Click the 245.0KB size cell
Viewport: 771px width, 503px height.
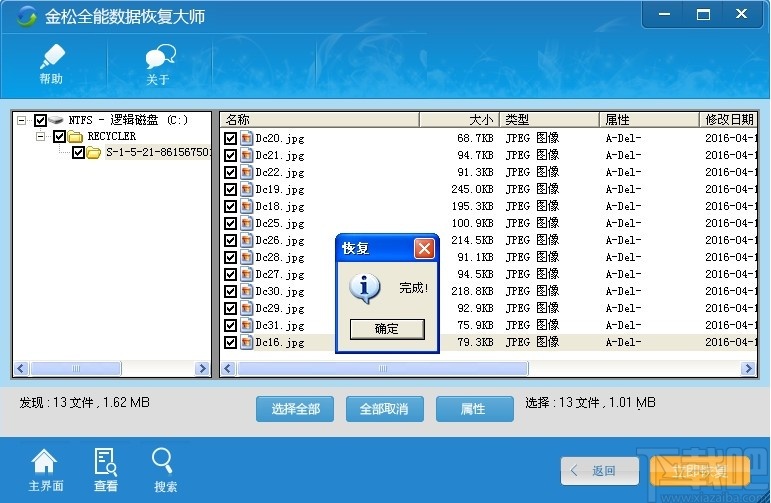click(472, 189)
